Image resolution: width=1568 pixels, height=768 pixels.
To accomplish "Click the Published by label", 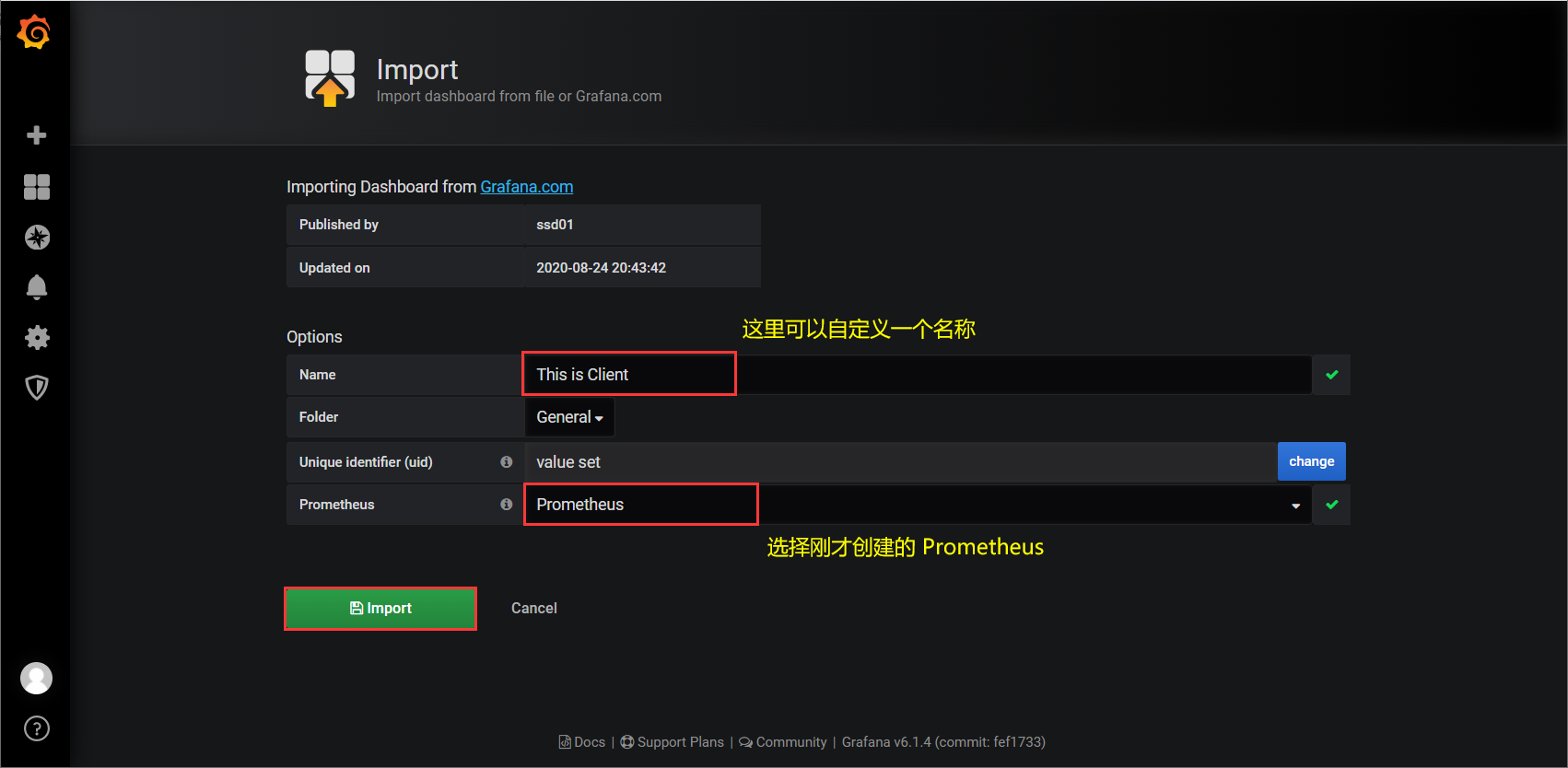I will click(339, 225).
